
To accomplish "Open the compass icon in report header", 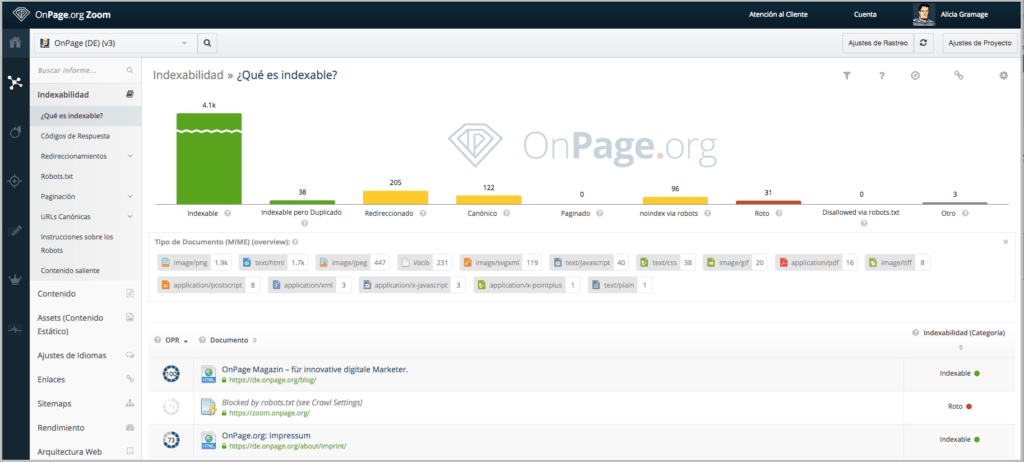I will (x=916, y=76).
